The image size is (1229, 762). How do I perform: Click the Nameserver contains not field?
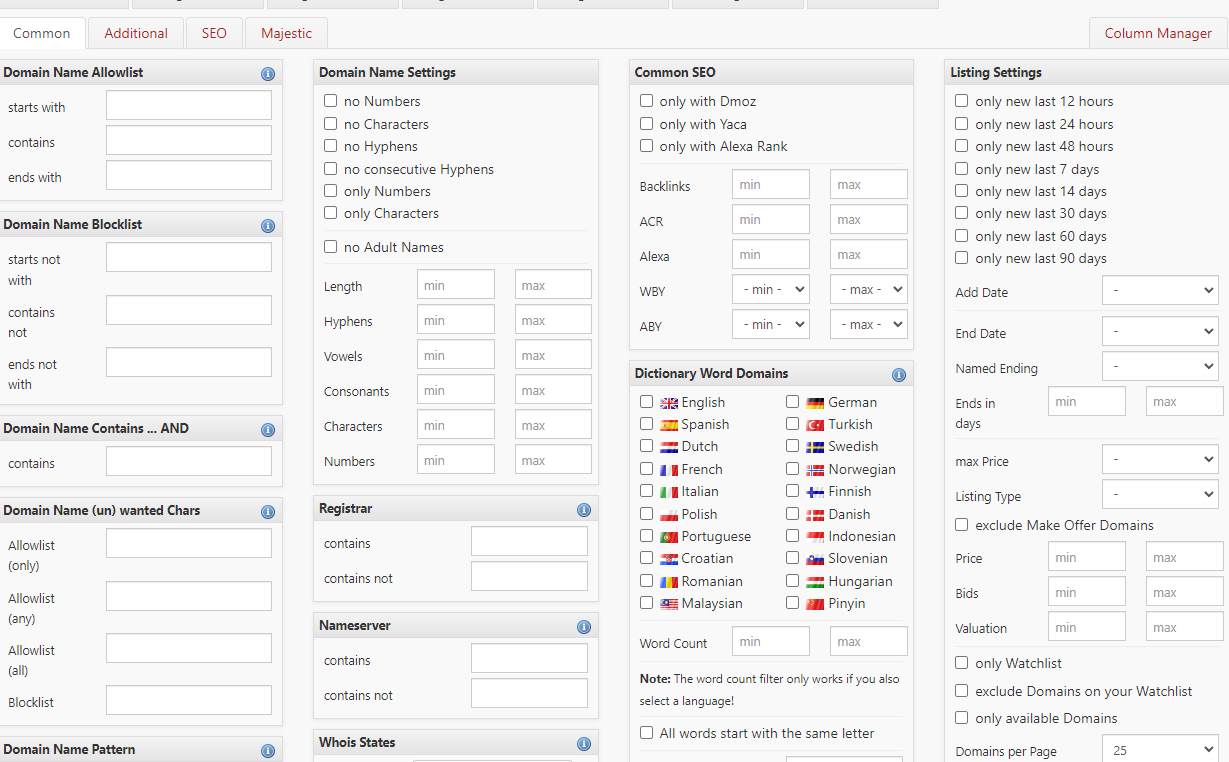point(529,694)
